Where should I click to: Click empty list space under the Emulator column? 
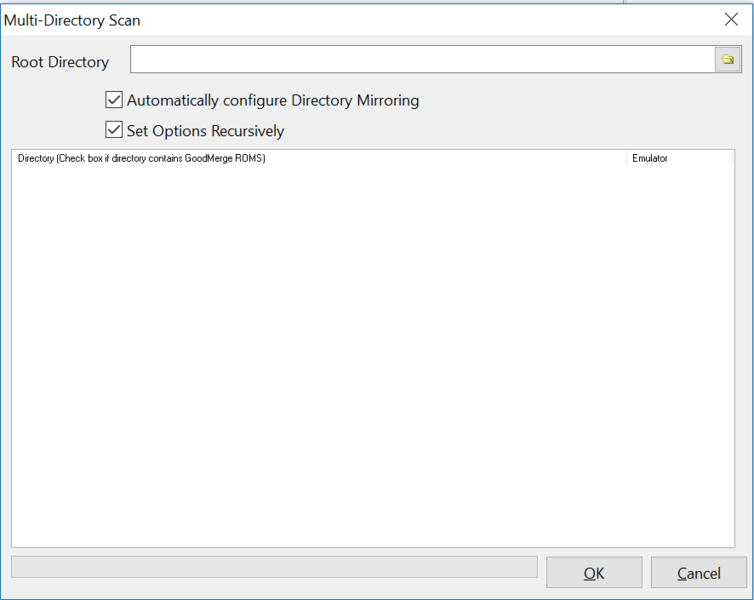[x=680, y=350]
